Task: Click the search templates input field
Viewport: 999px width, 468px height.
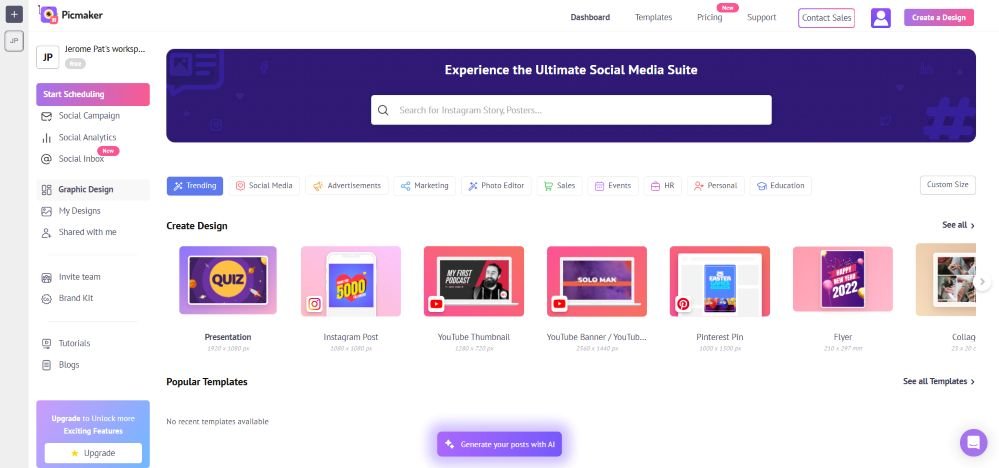Action: pos(571,110)
